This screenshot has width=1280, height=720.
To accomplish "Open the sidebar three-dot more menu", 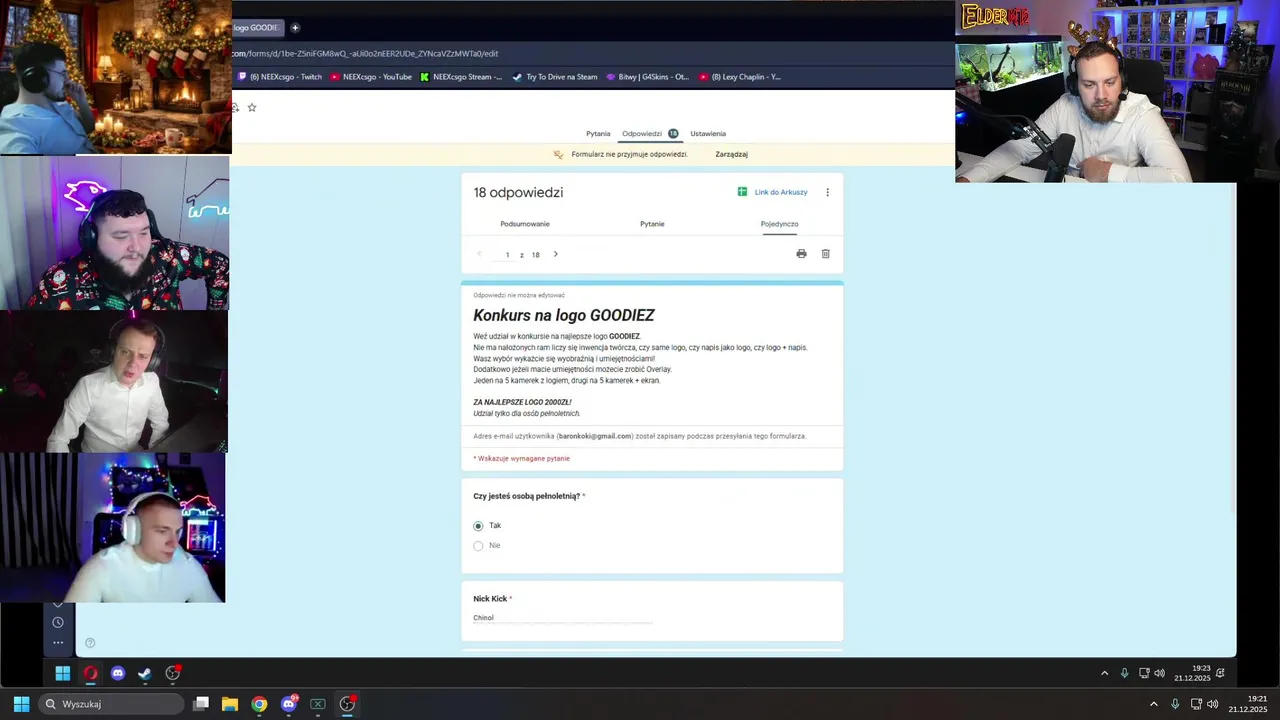I will (58, 642).
